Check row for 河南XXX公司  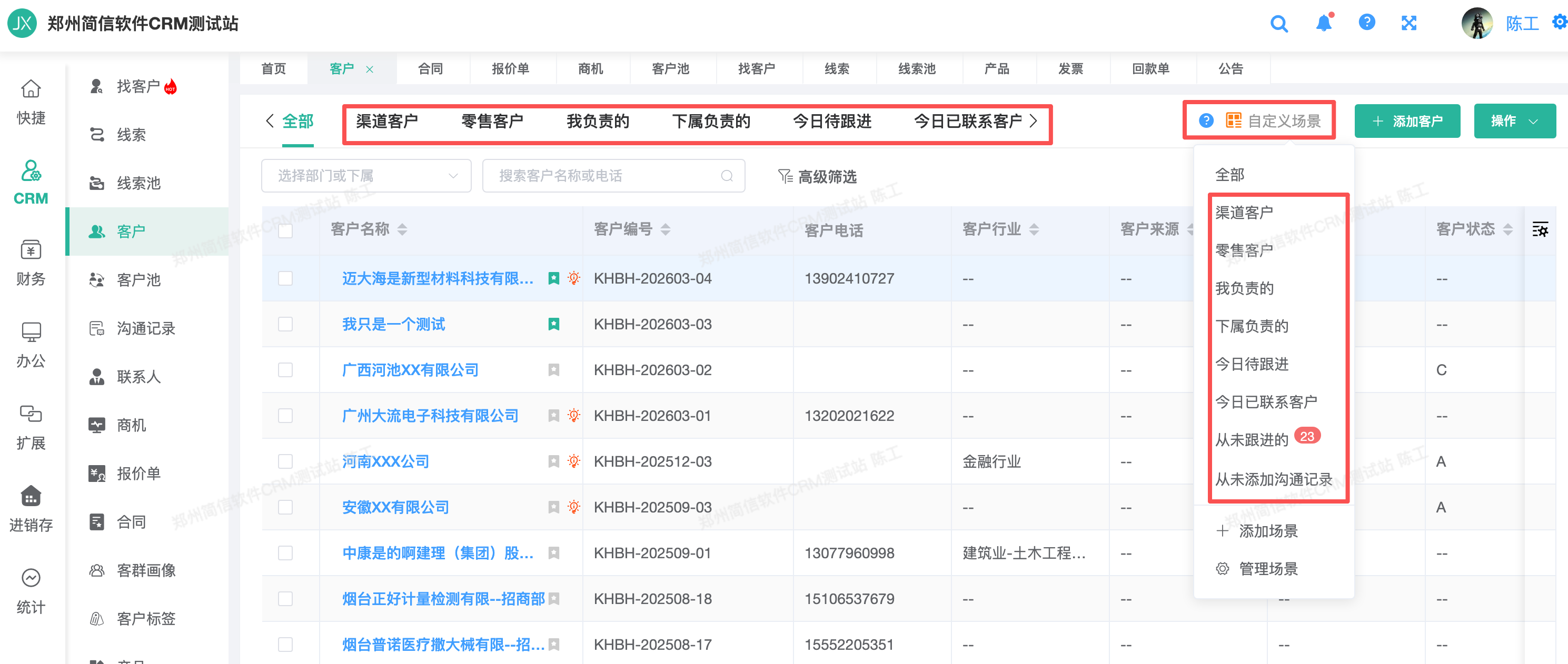285,461
